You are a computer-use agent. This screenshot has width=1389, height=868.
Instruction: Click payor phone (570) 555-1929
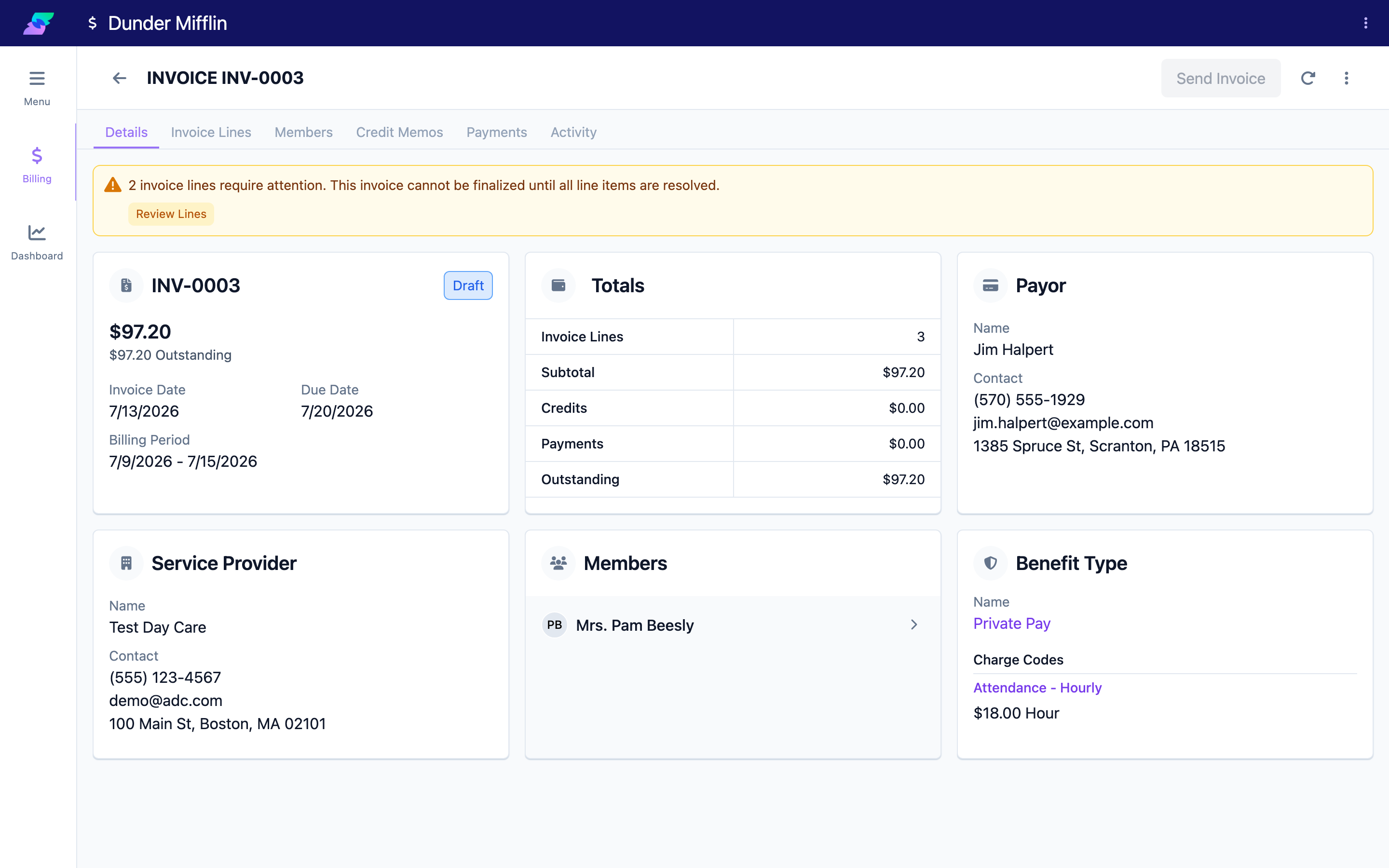pyautogui.click(x=1029, y=400)
